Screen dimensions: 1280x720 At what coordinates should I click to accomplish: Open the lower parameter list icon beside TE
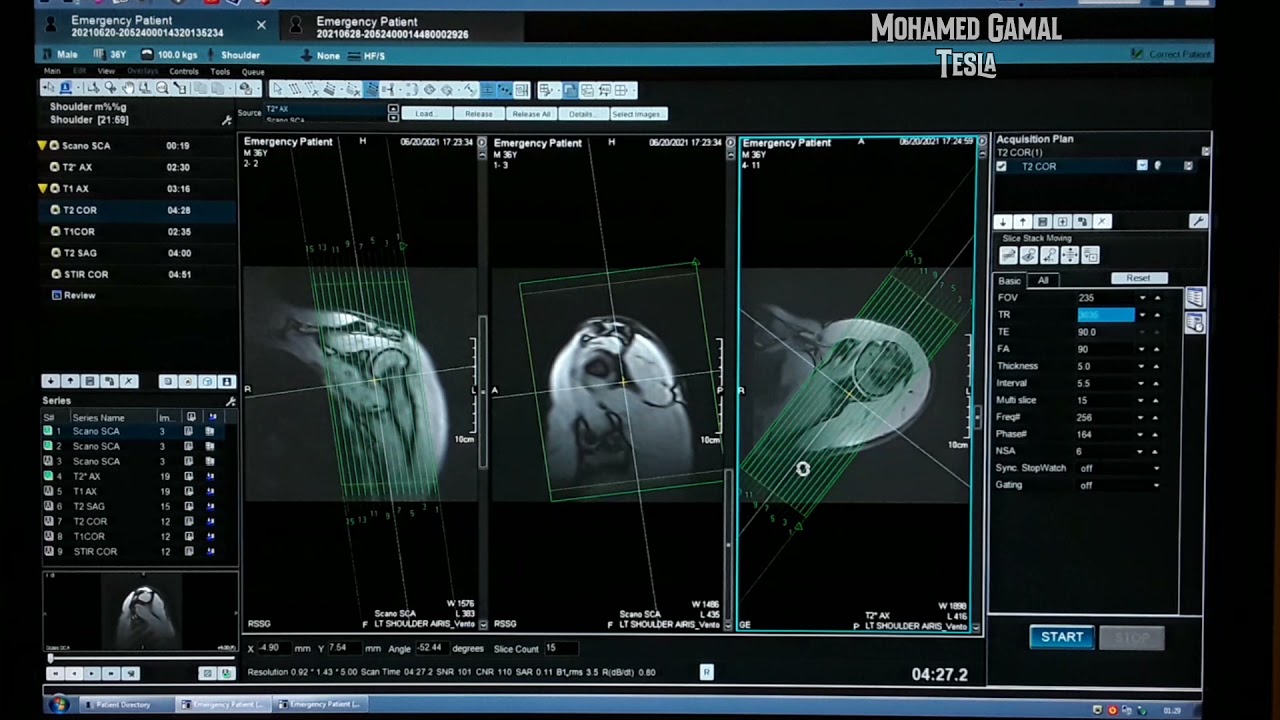click(x=1194, y=323)
